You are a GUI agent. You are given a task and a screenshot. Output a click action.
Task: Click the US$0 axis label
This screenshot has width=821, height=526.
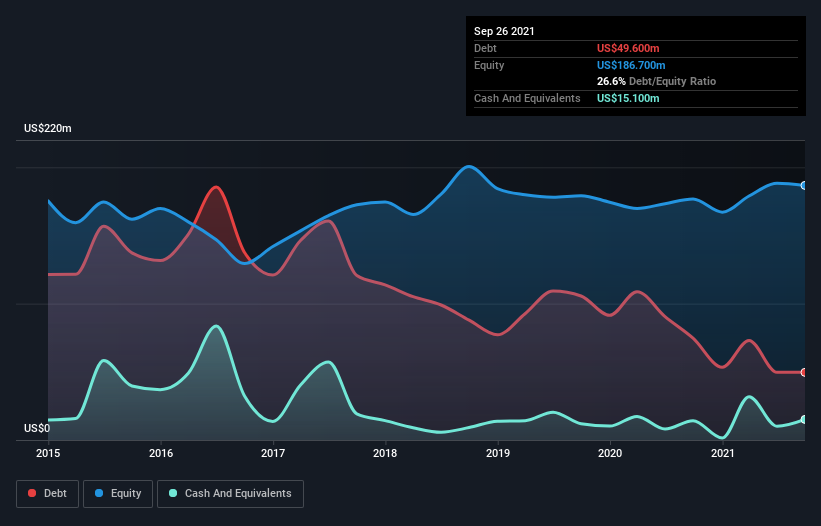pos(37,428)
